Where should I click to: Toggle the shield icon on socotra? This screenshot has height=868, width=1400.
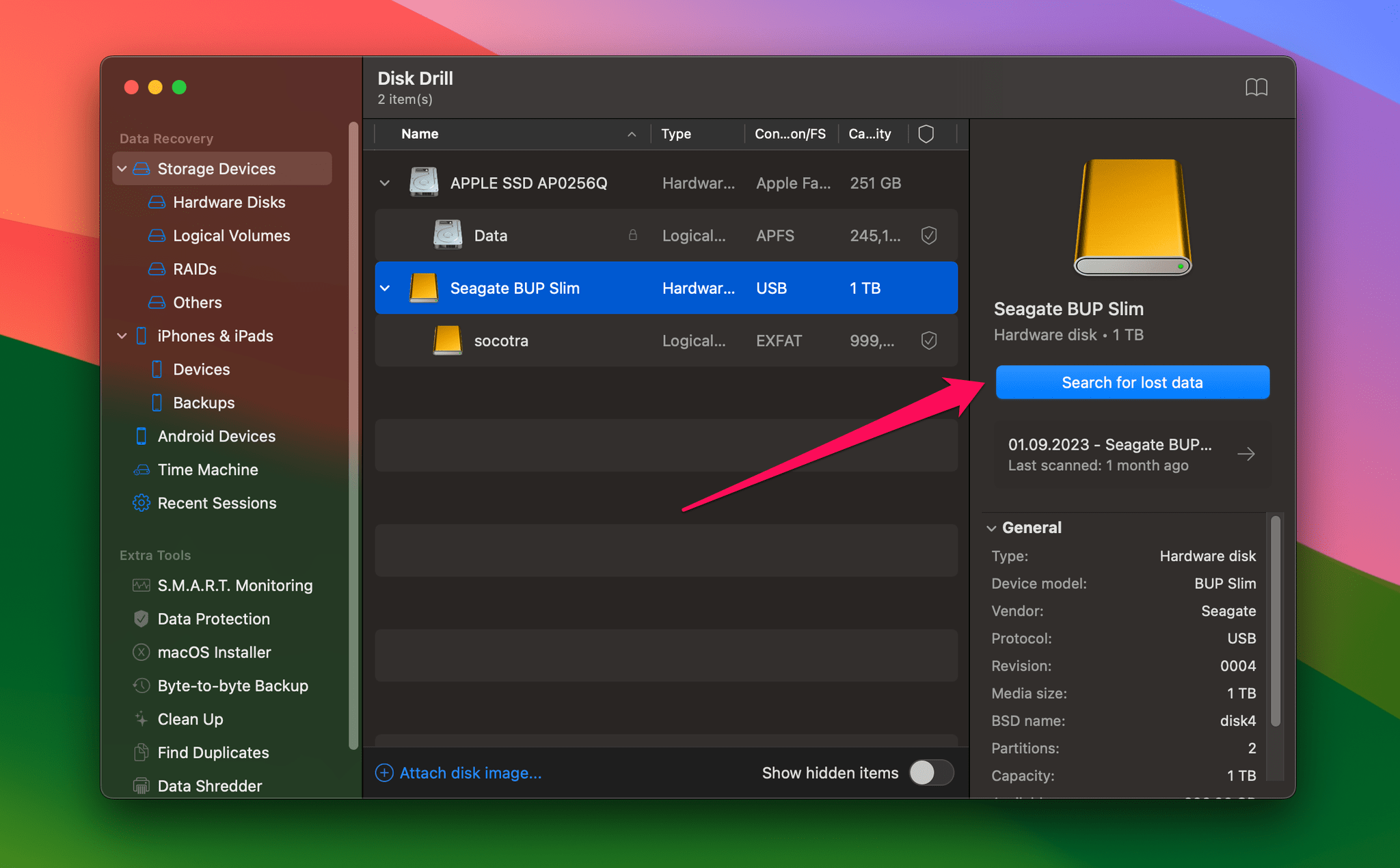pos(928,340)
